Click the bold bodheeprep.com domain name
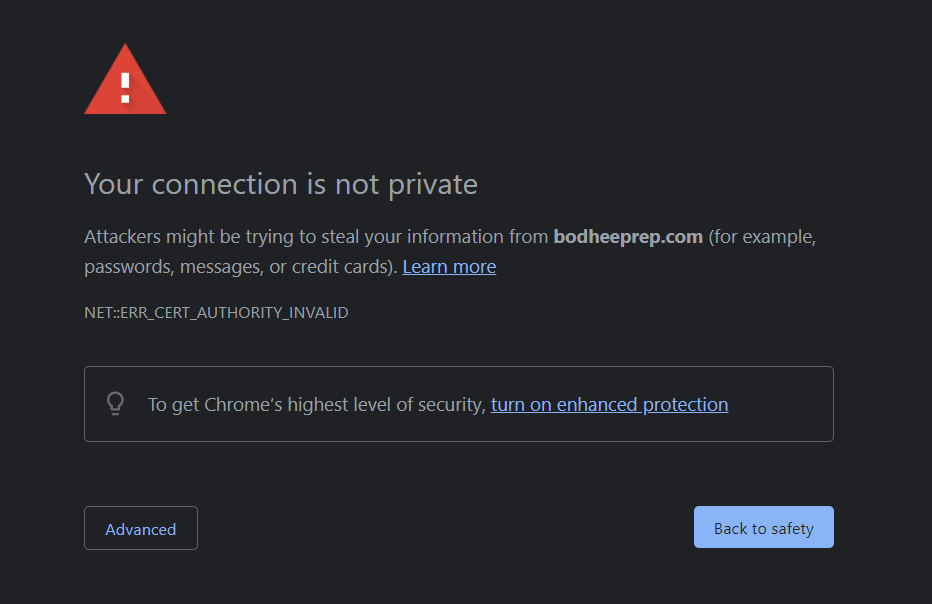The image size is (932, 604). click(x=628, y=238)
